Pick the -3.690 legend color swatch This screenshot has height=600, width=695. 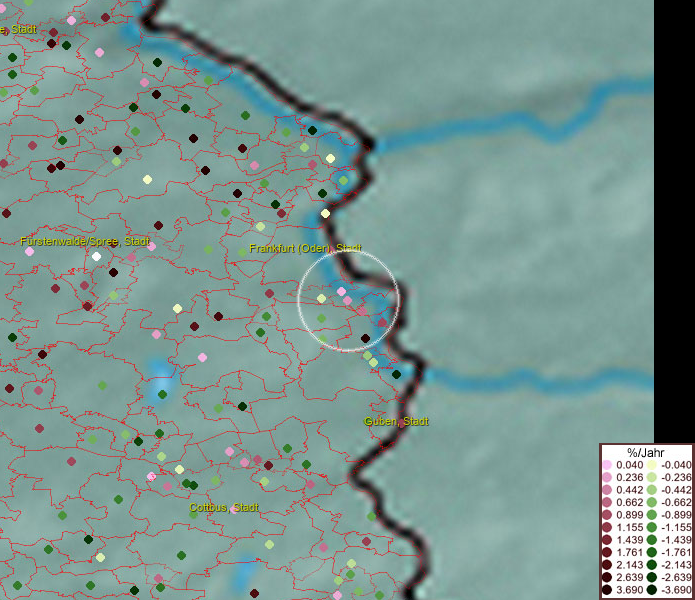[652, 590]
